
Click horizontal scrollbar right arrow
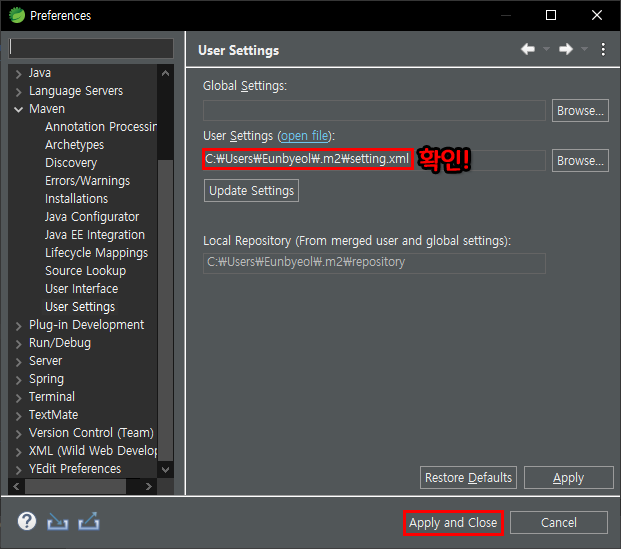[149, 486]
